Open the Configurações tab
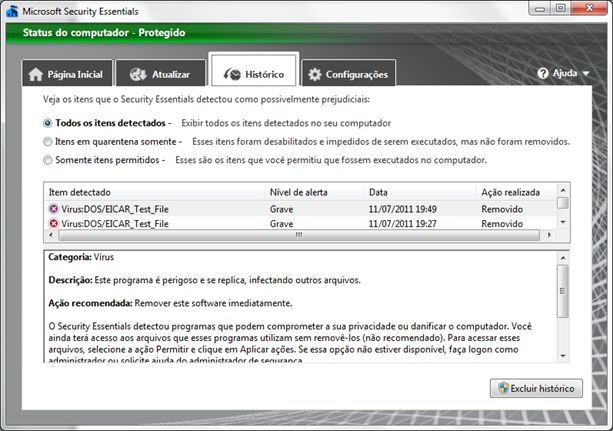Screen dimensions: 613x431 pos(348,73)
